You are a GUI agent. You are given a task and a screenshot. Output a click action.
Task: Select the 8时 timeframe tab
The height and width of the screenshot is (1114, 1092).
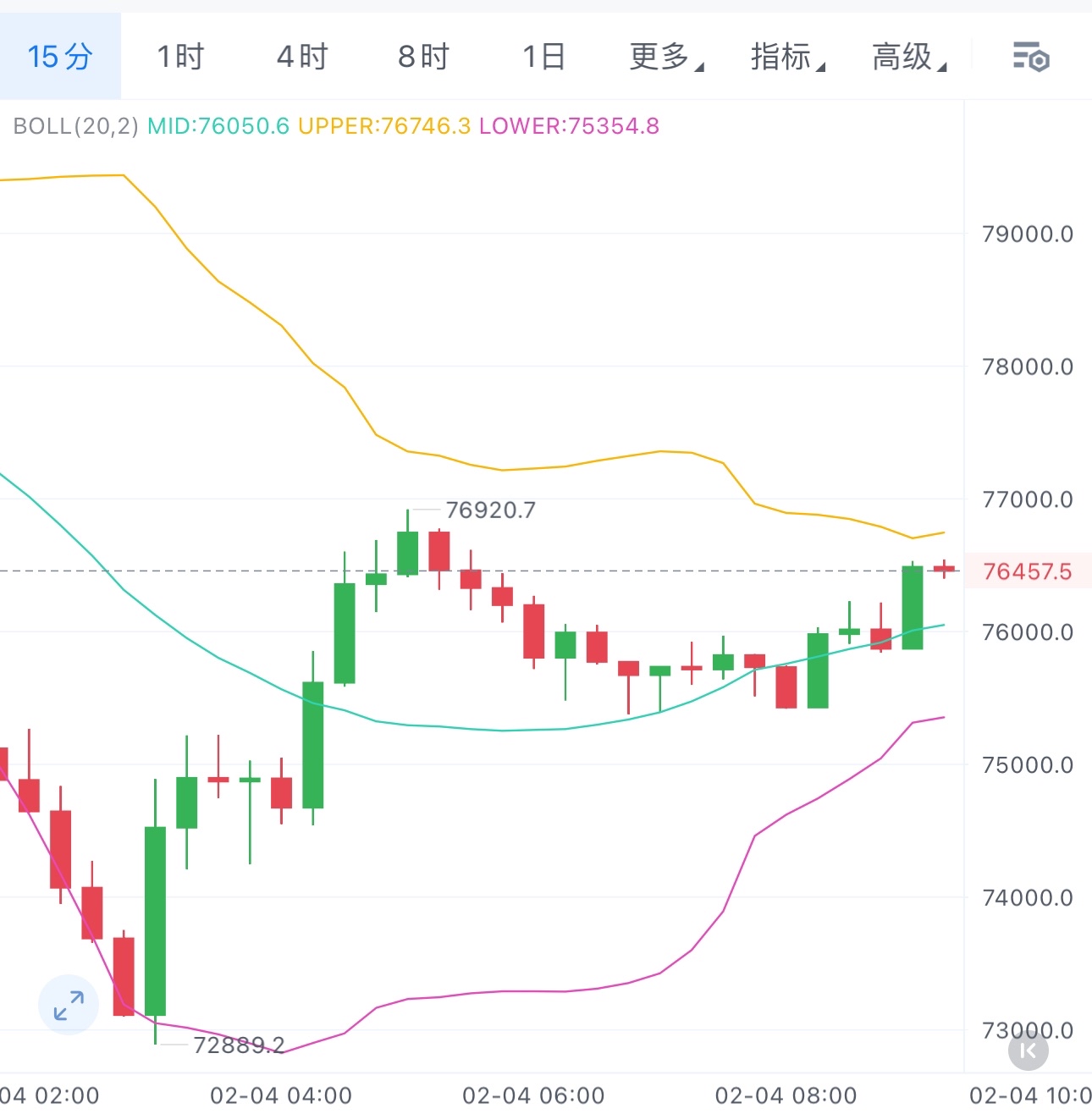423,57
